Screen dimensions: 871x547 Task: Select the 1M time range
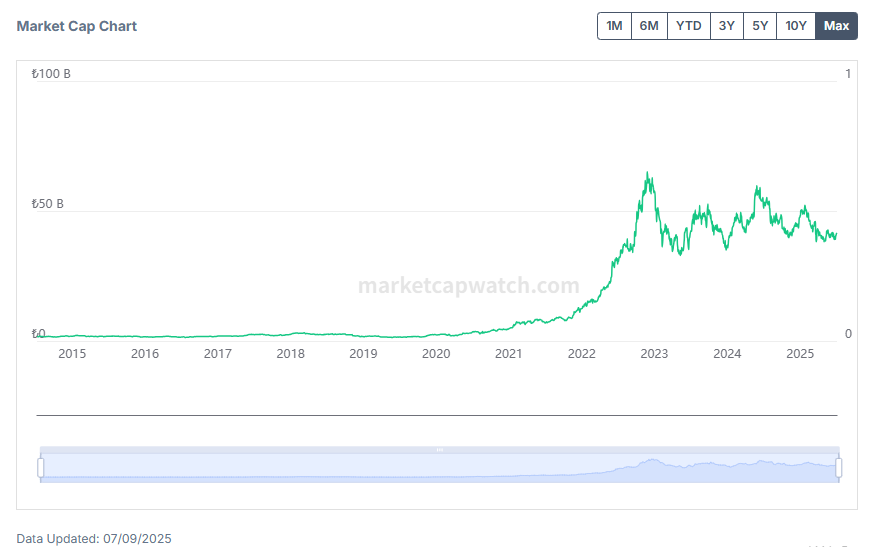coord(614,26)
